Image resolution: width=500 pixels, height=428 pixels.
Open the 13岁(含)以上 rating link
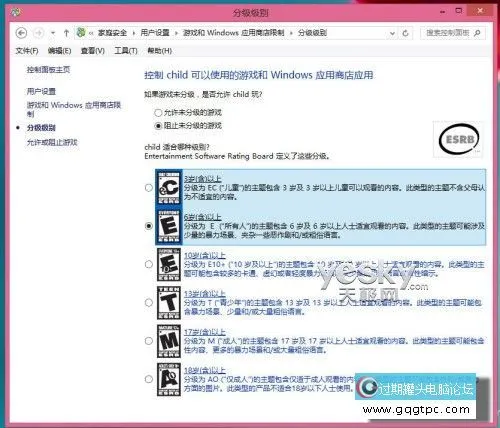205,294
